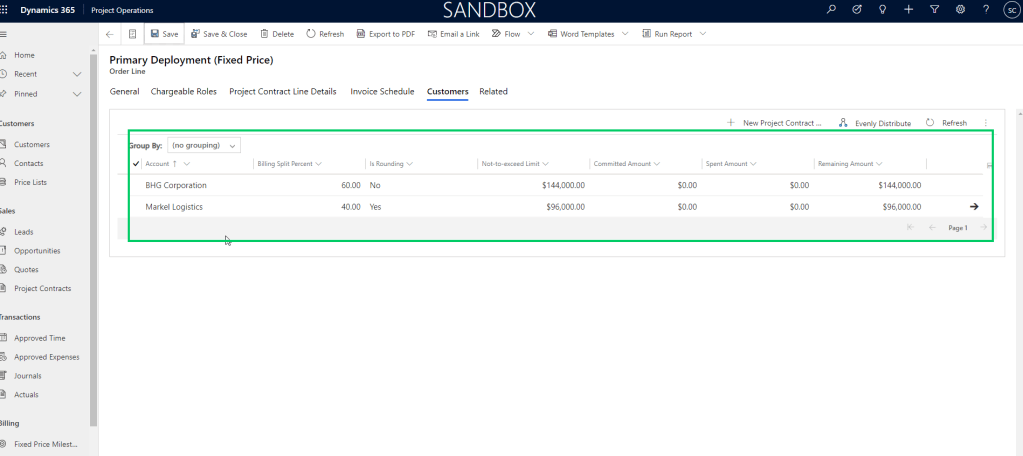This screenshot has width=1023, height=456.
Task: Expand the Recent section in sidebar
Action: pos(78,74)
